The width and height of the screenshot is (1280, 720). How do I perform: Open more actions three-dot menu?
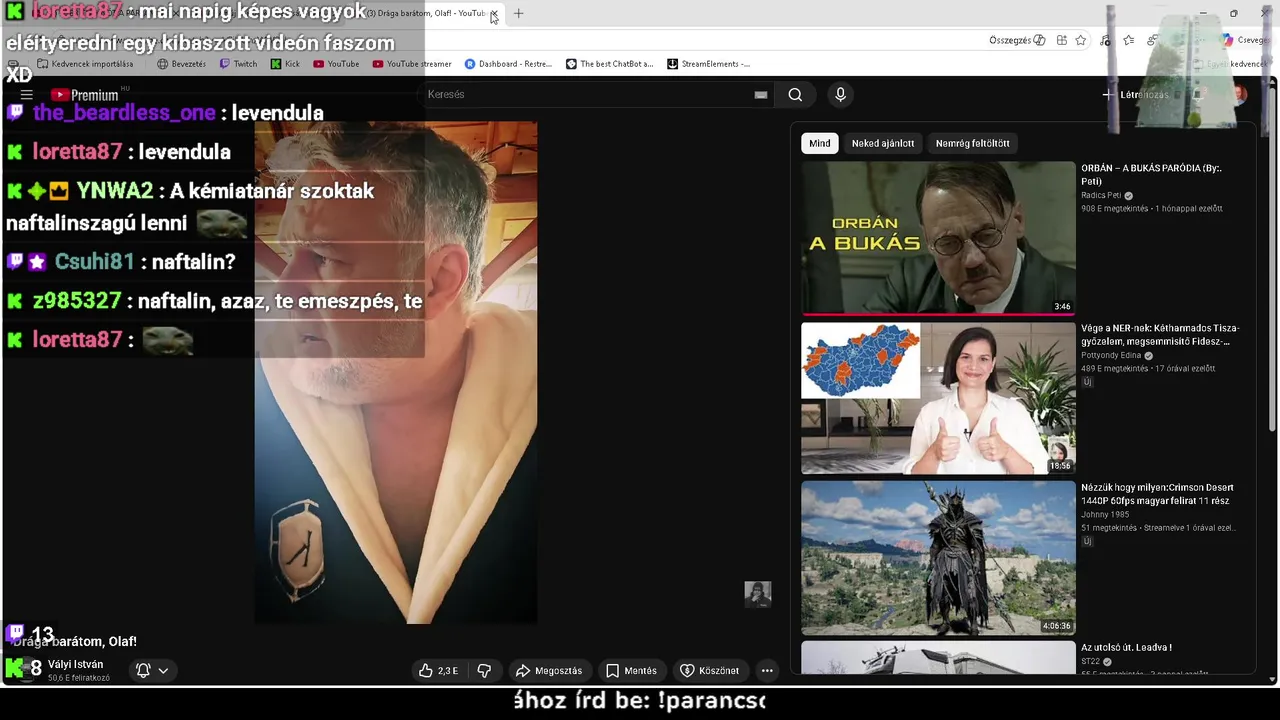[x=767, y=670]
